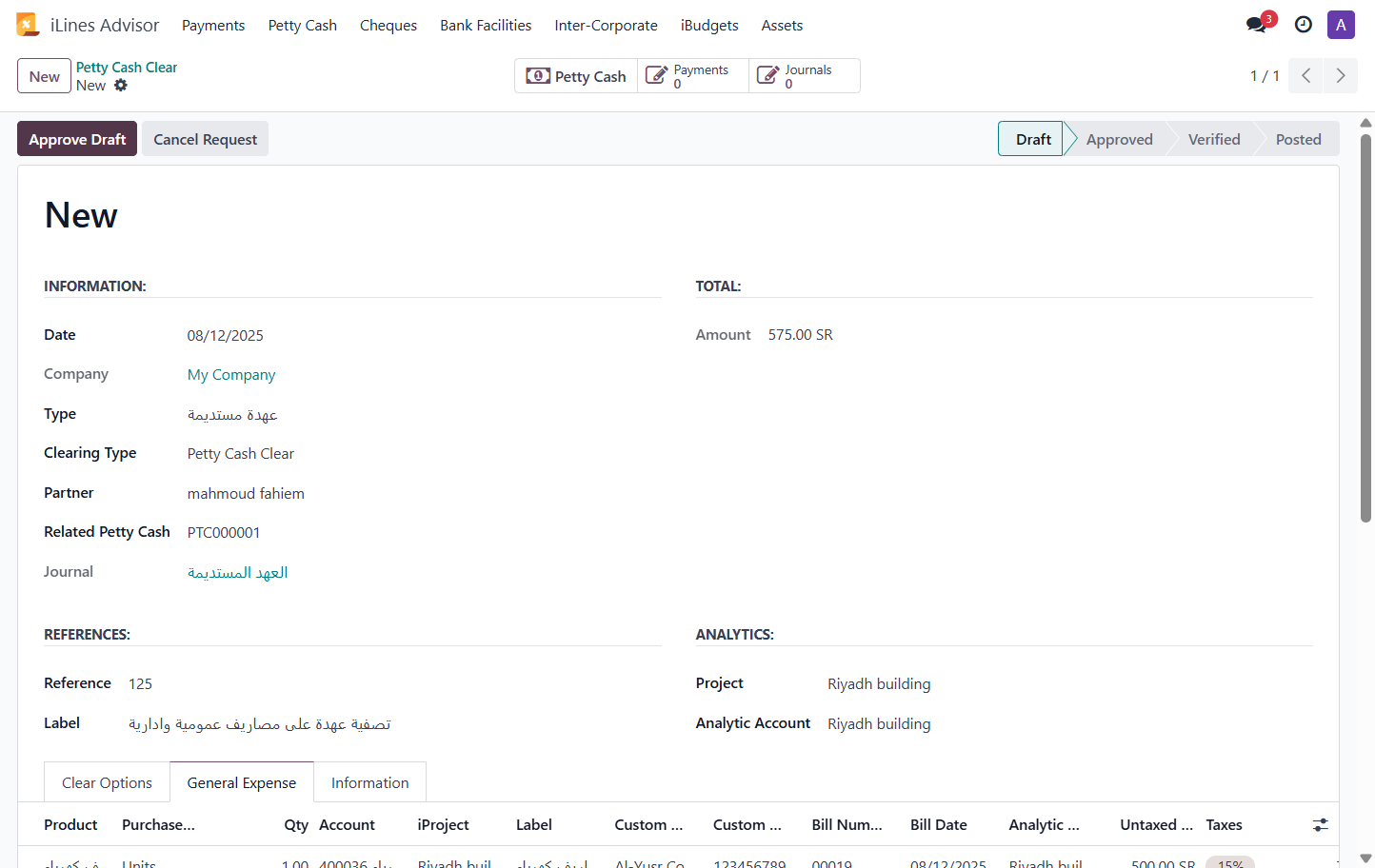Click the Analytic Account field Riyadh building
The image size is (1375, 868).
point(879,724)
